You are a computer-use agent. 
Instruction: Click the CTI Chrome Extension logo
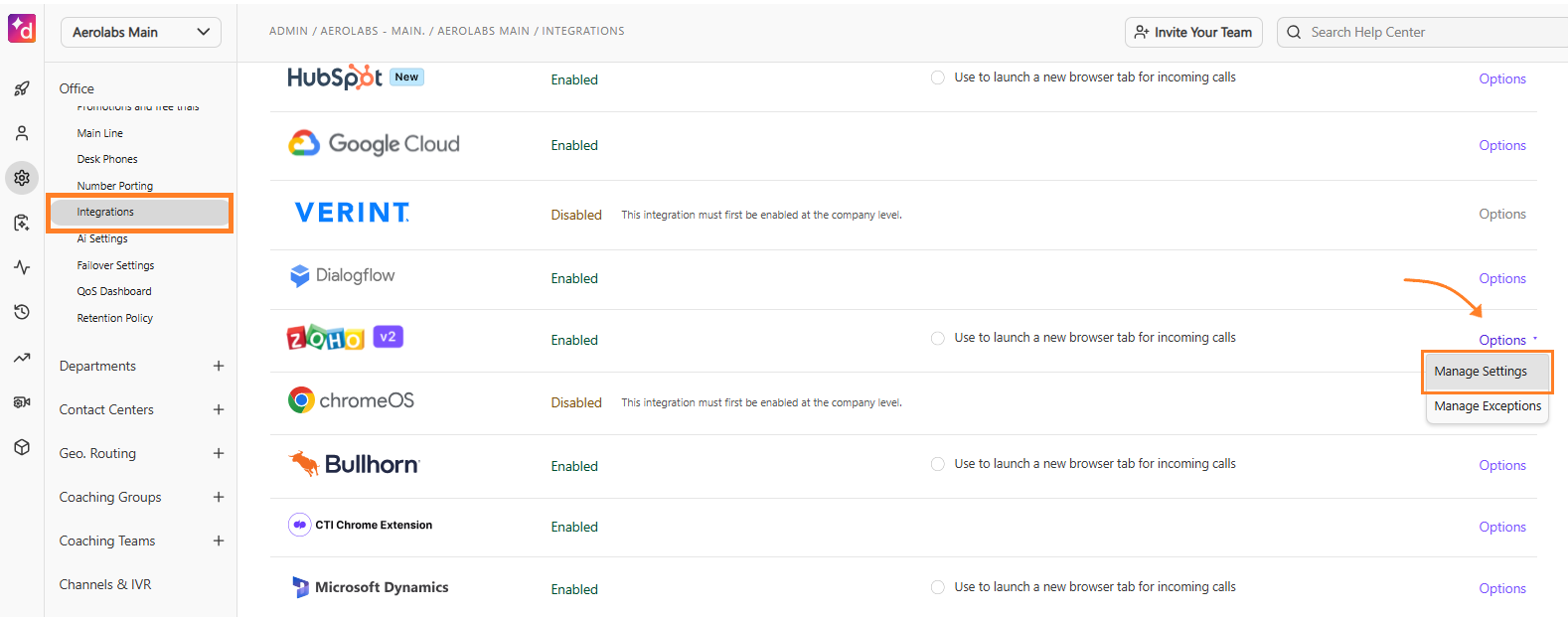(360, 525)
